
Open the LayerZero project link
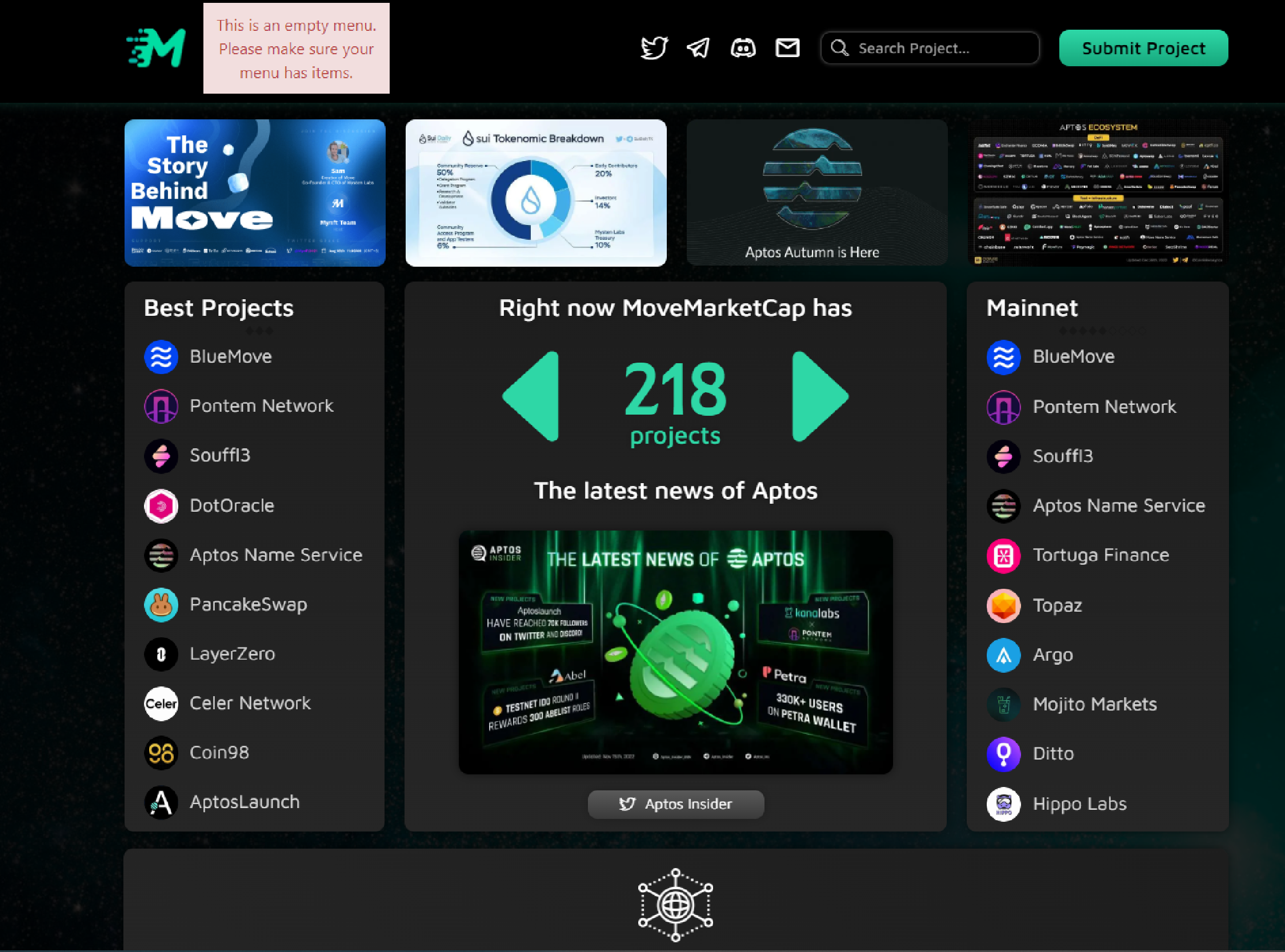233,654
